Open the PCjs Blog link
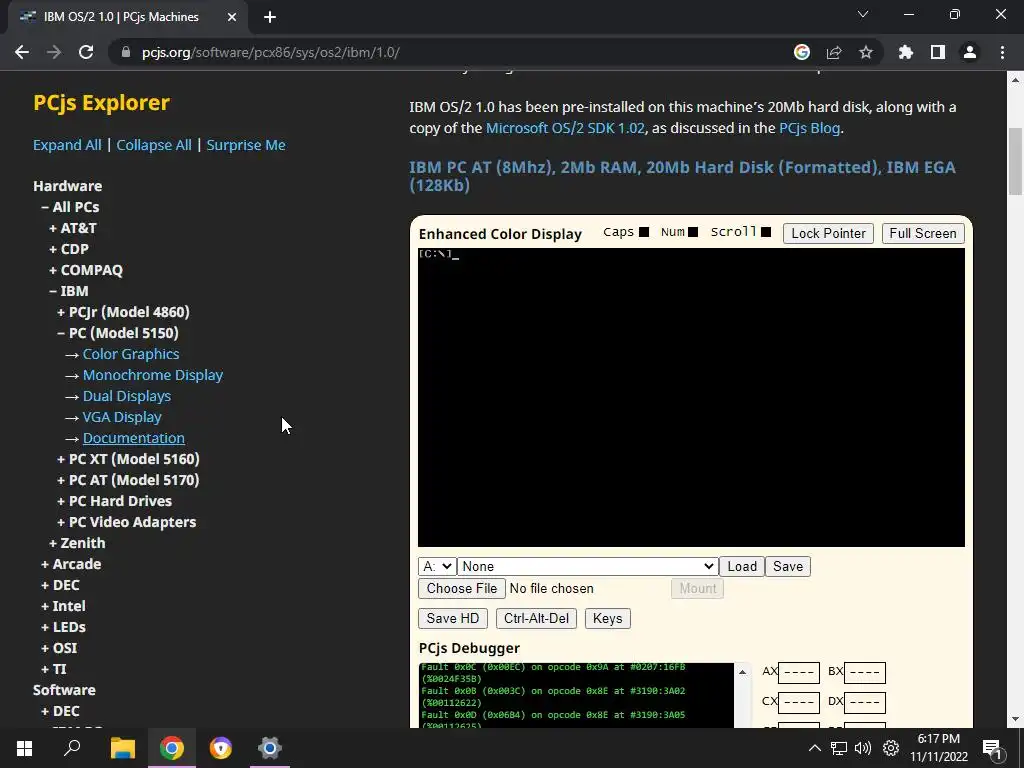This screenshot has height=768, width=1024. (x=809, y=128)
